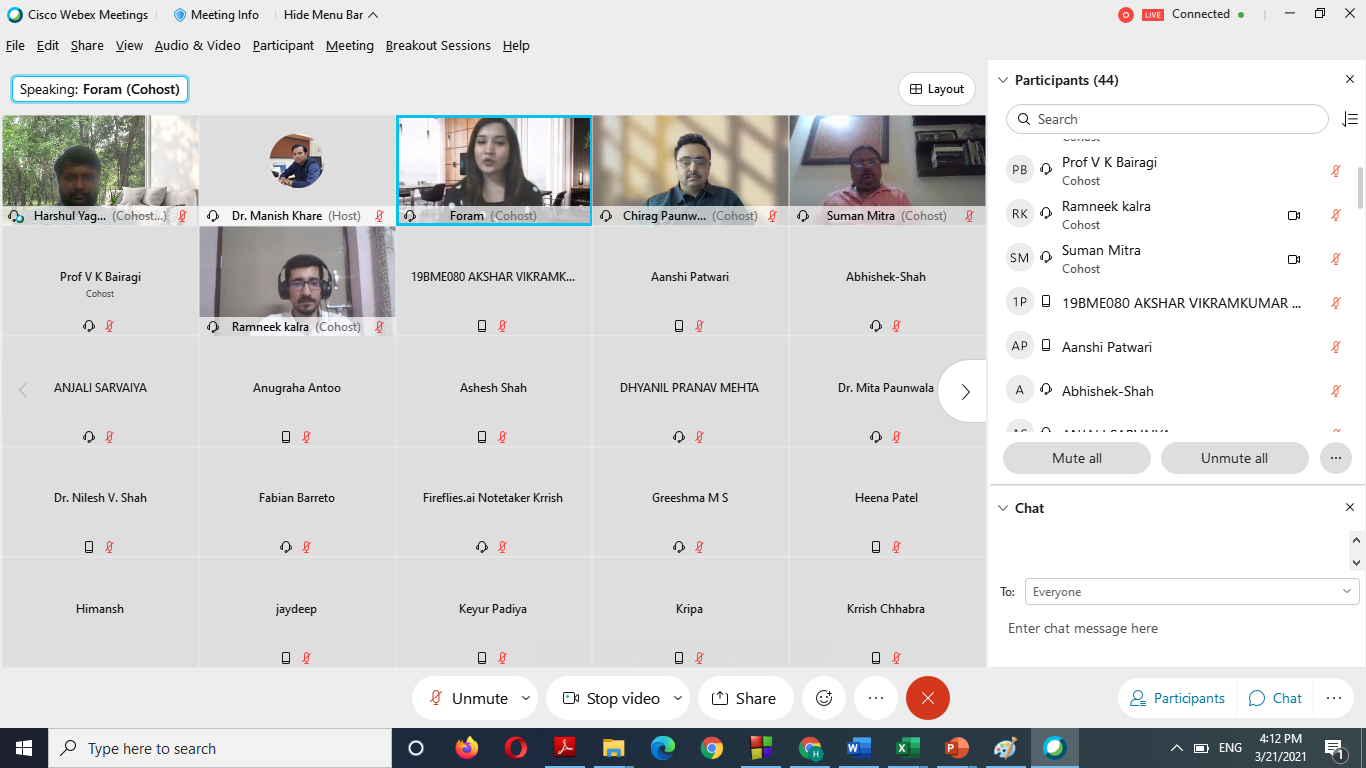Open the reactions smiley icon
Image resolution: width=1366 pixels, height=768 pixels.
(x=824, y=698)
